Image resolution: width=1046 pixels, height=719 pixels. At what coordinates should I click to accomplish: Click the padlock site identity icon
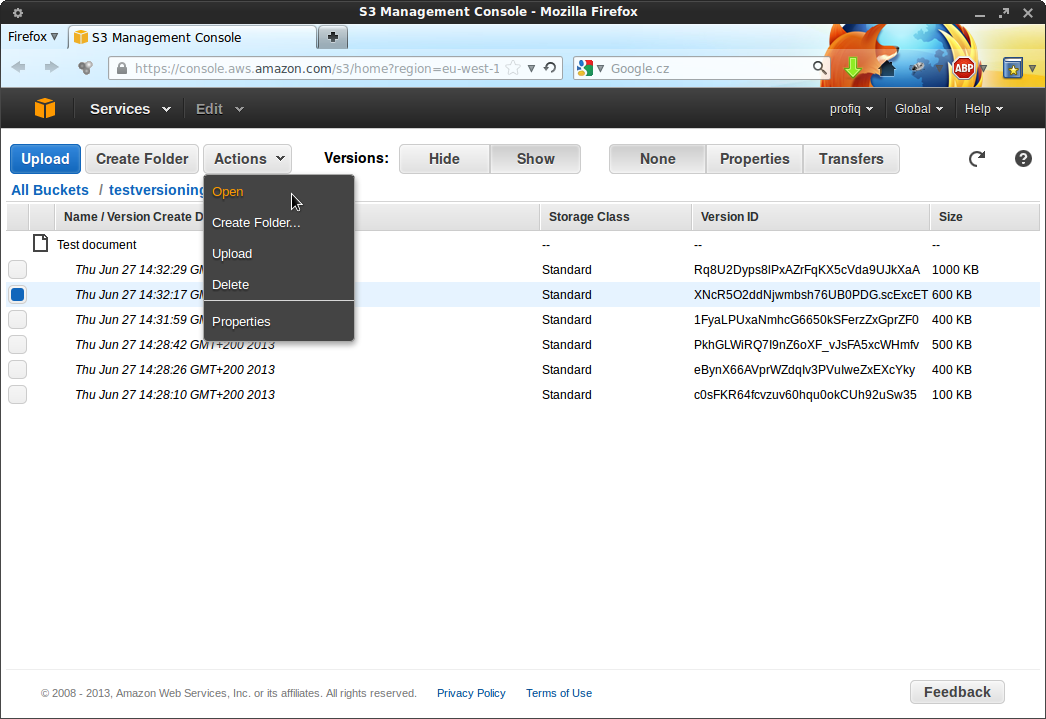click(x=121, y=68)
